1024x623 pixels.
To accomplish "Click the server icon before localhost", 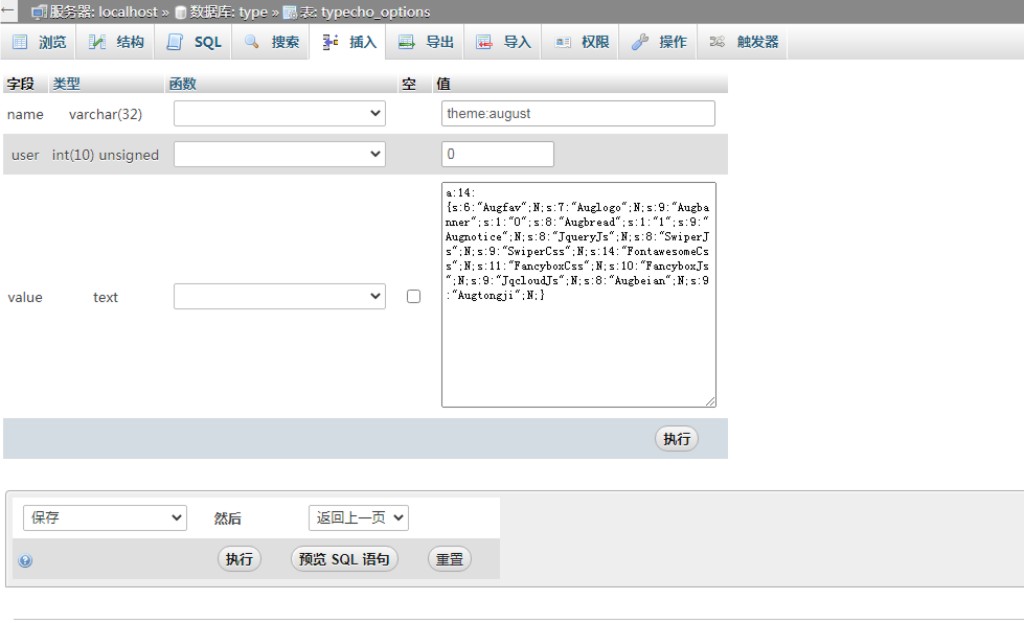I will pos(39,12).
